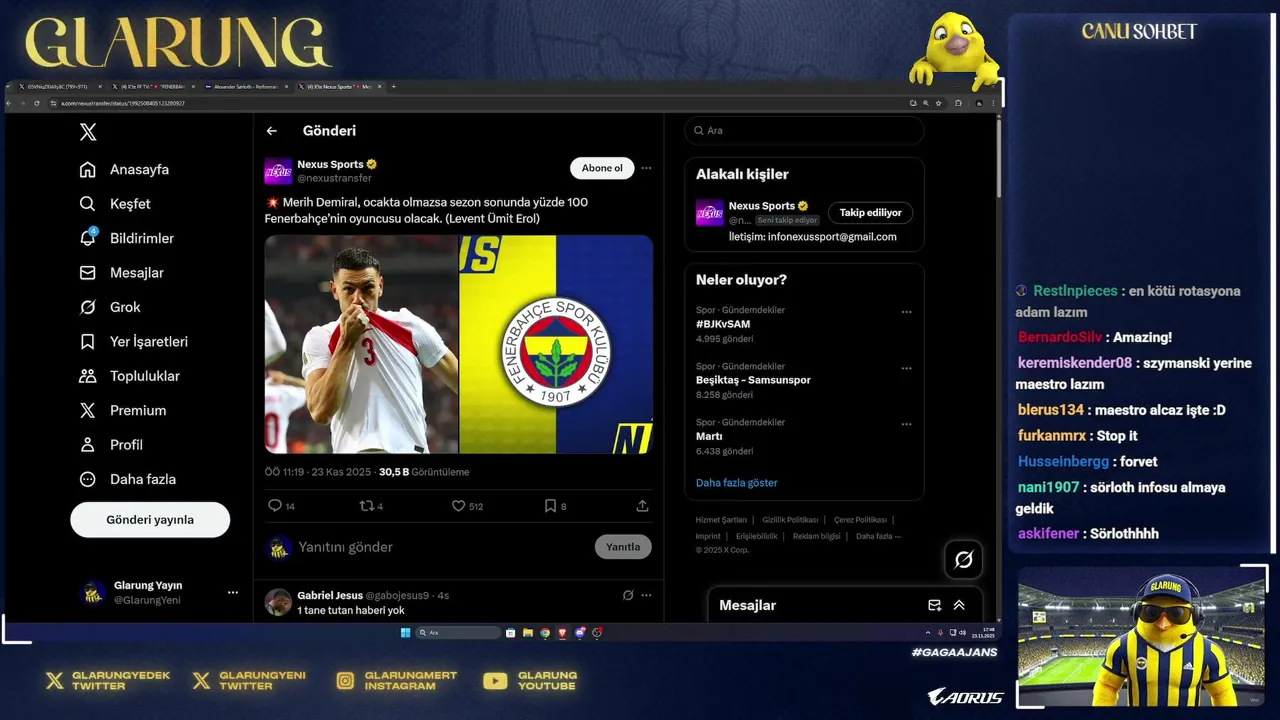Click Yanıtını gönder reply field
This screenshot has height=720, width=1280.
(345, 547)
